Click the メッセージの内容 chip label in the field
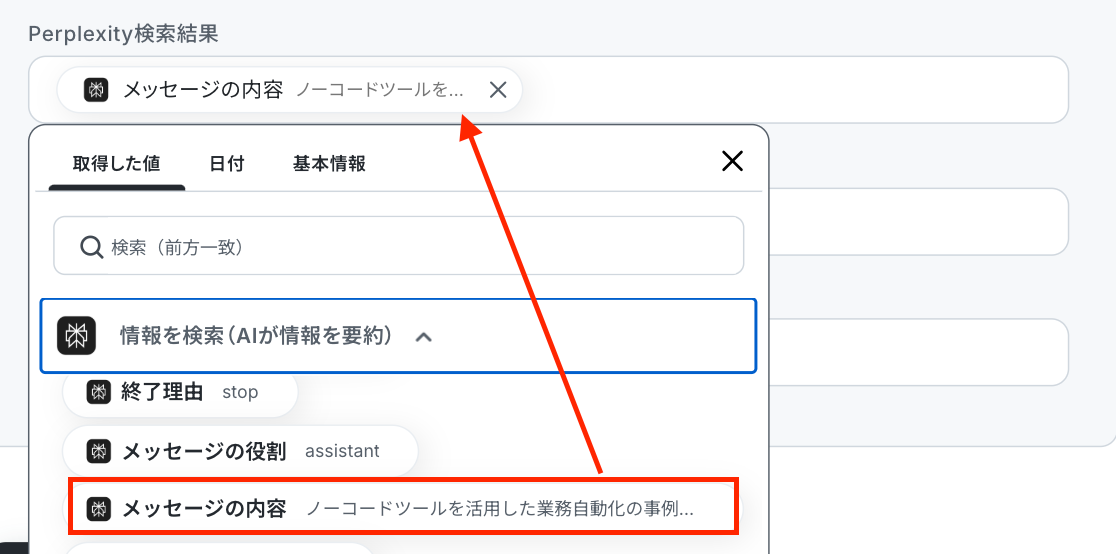 click(203, 90)
